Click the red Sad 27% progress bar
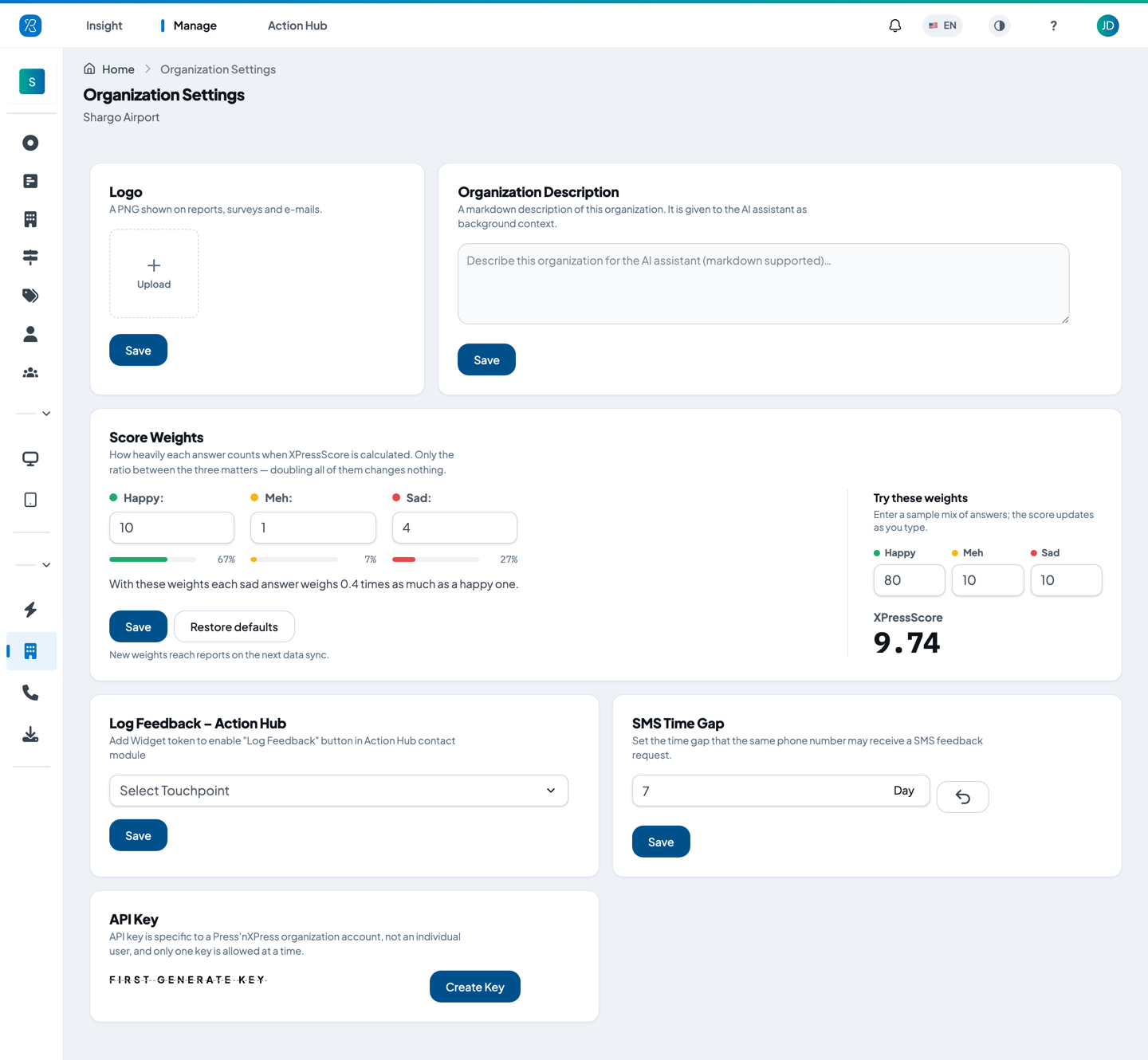This screenshot has width=1148, height=1060. 435,559
